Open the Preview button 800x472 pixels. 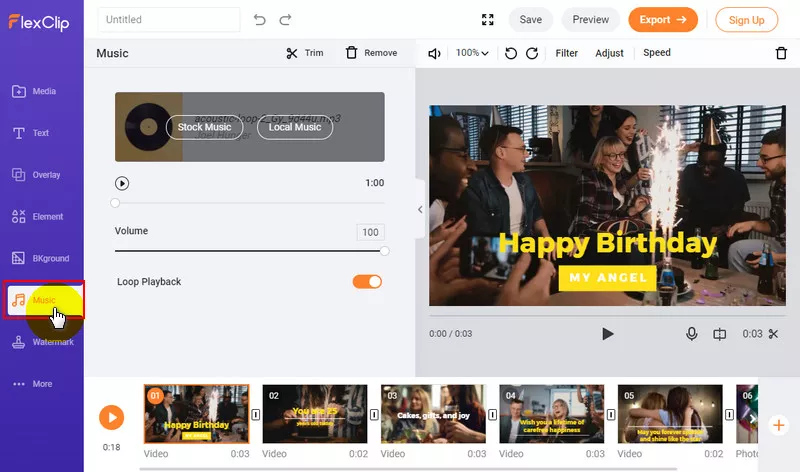click(x=590, y=19)
